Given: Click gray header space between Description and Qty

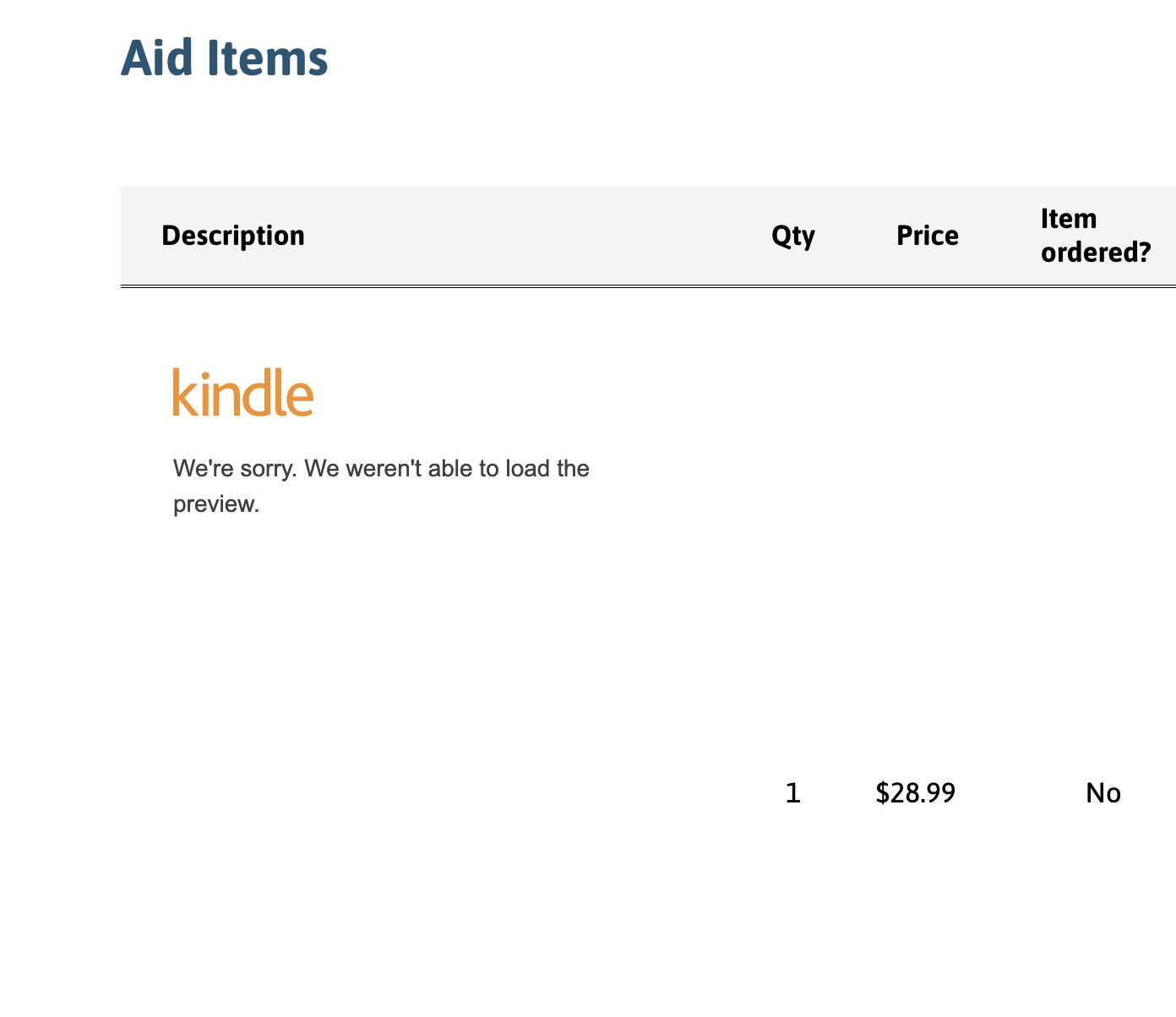Looking at the screenshot, I should pyautogui.click(x=541, y=236).
